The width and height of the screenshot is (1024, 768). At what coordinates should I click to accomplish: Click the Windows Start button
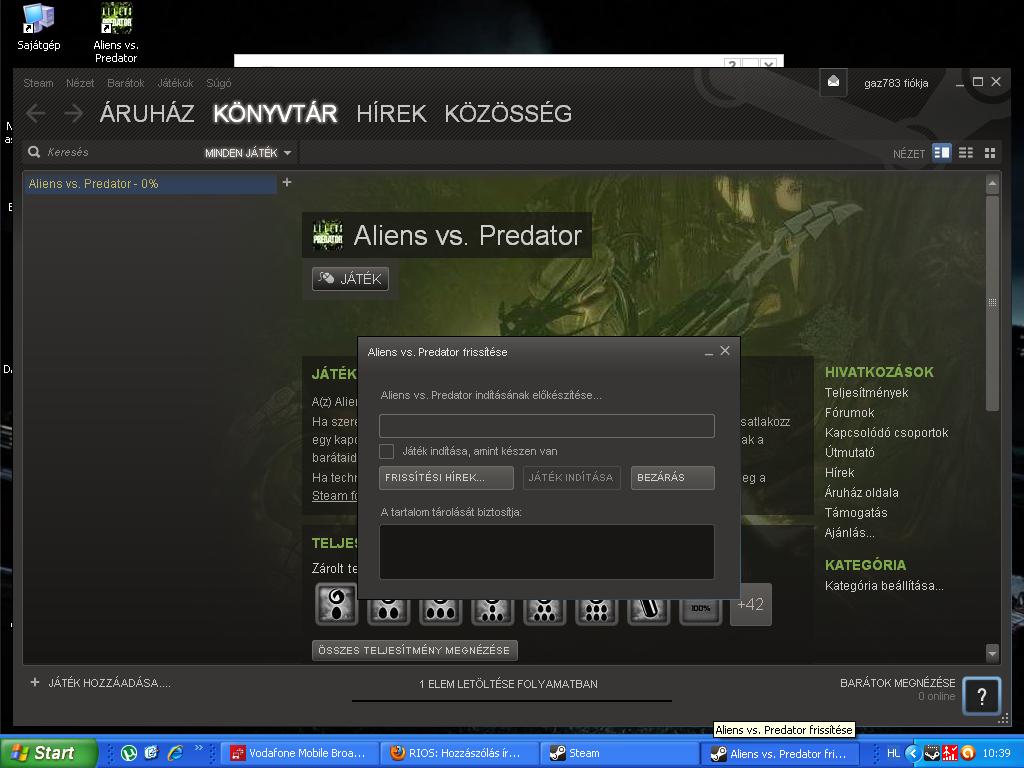pos(49,753)
